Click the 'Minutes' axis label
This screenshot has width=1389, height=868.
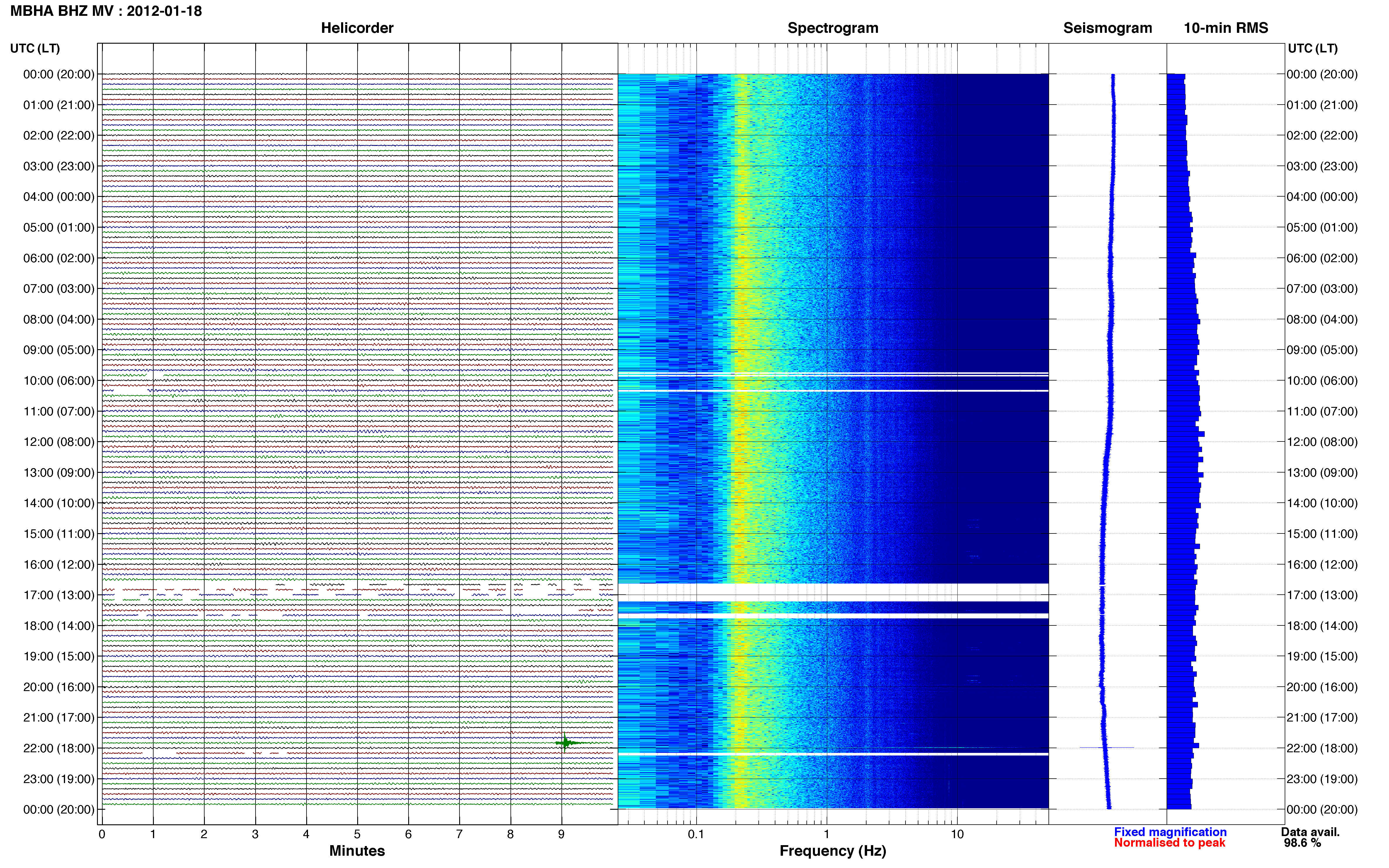357,851
